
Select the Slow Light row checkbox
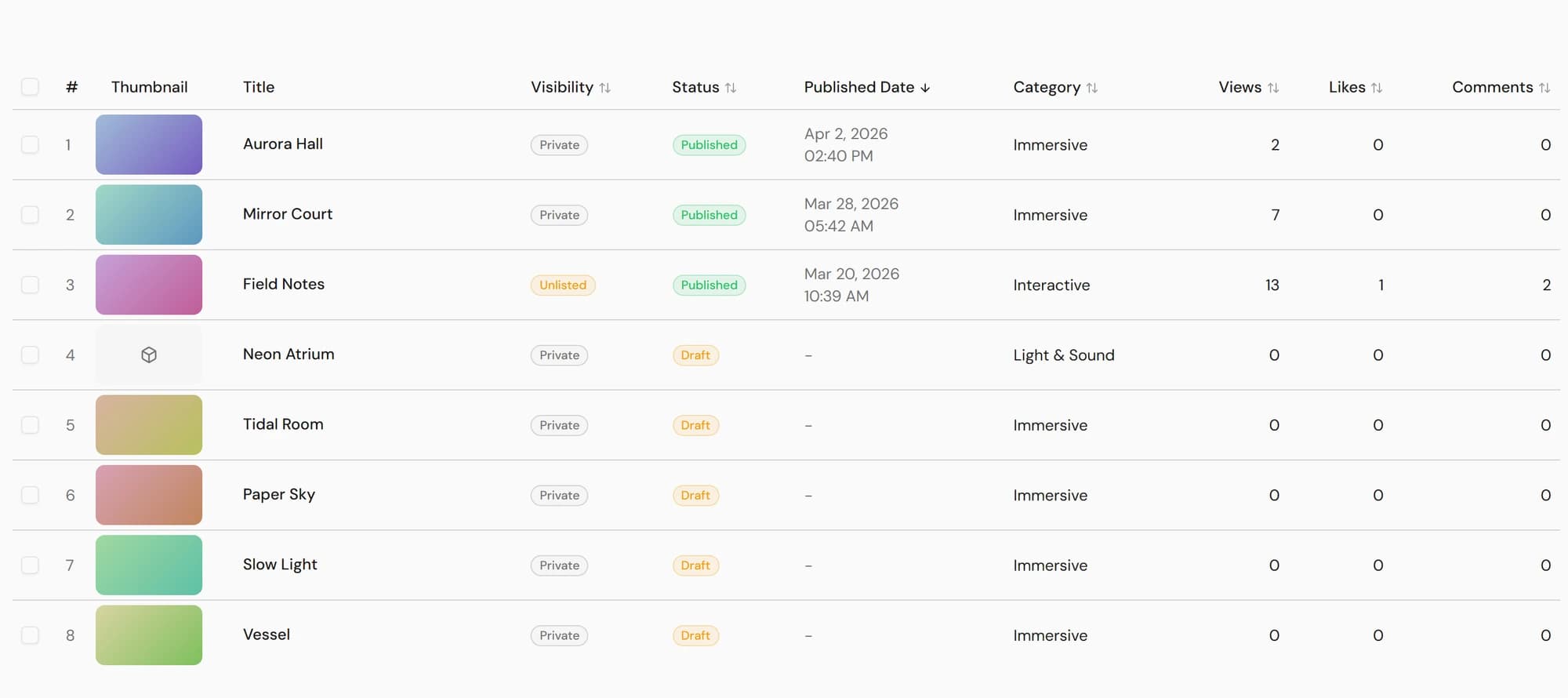[x=30, y=565]
